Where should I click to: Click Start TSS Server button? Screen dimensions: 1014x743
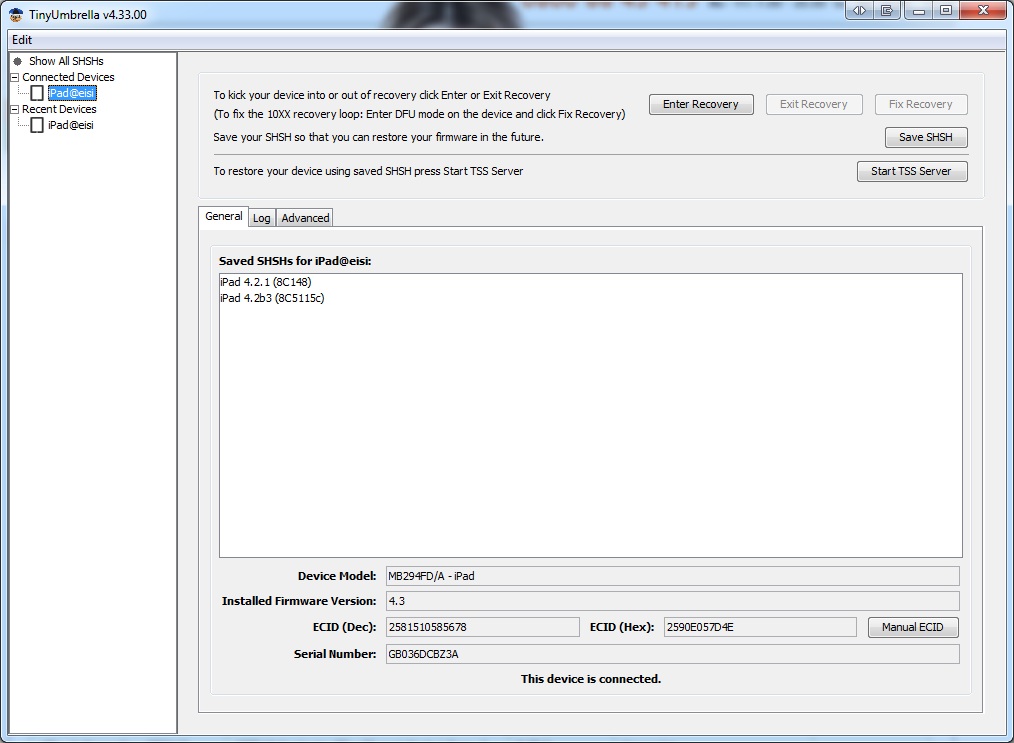point(912,171)
